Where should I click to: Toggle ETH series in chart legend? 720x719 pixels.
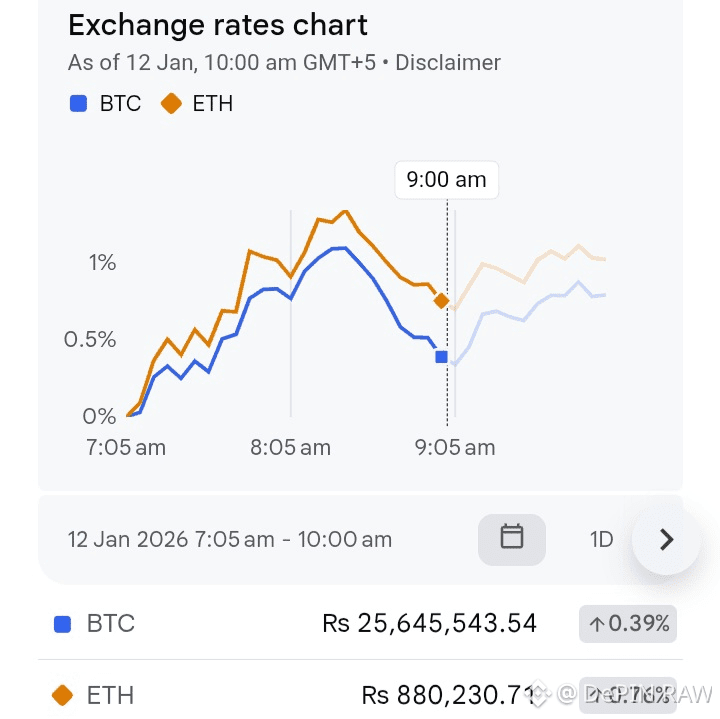(212, 103)
